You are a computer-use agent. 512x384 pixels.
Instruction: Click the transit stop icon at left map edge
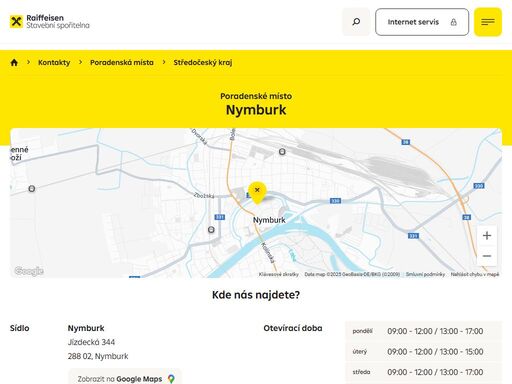[x=32, y=189]
